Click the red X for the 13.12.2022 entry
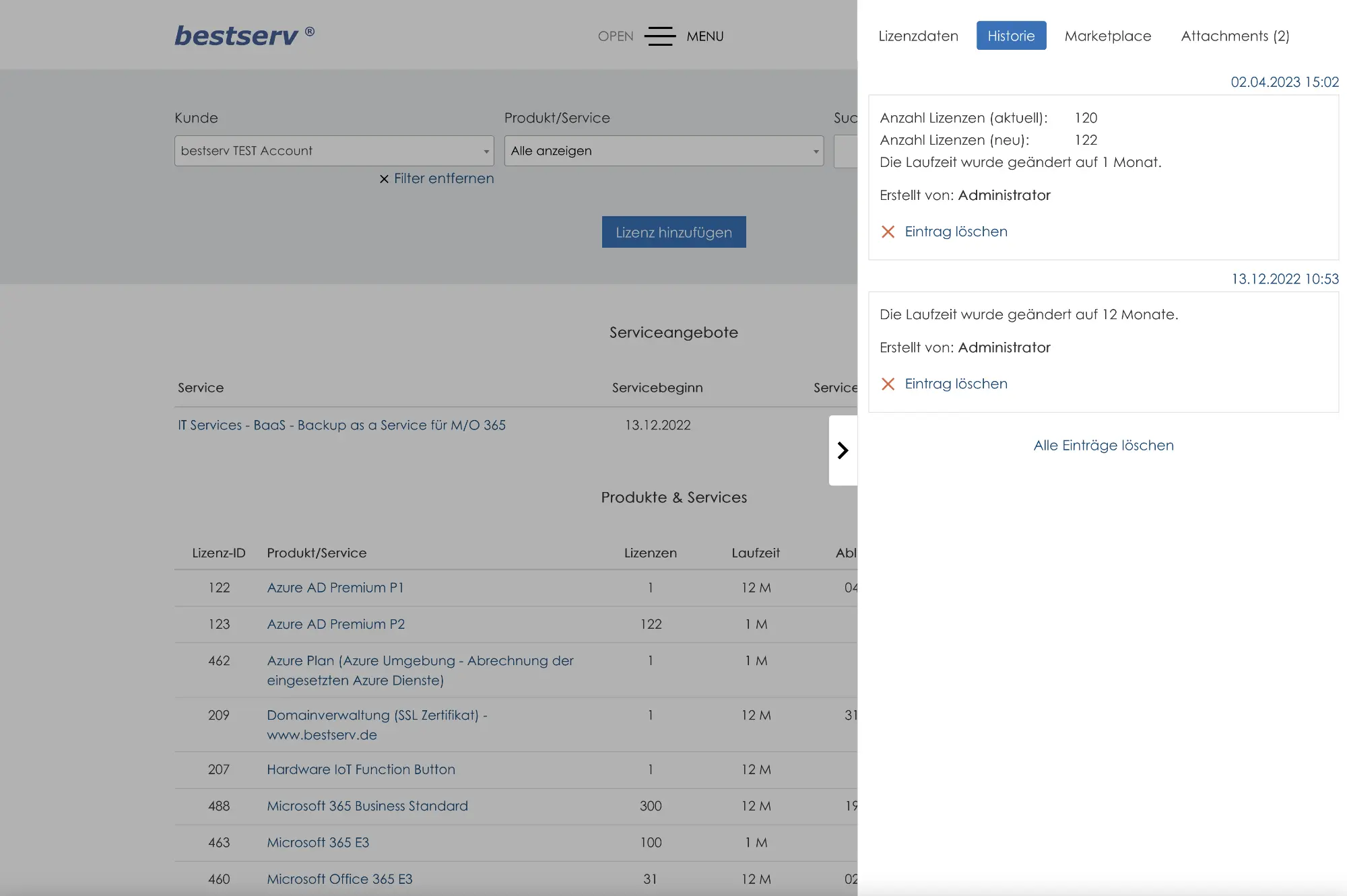Screen dimensions: 1347x896 pyautogui.click(x=888, y=384)
